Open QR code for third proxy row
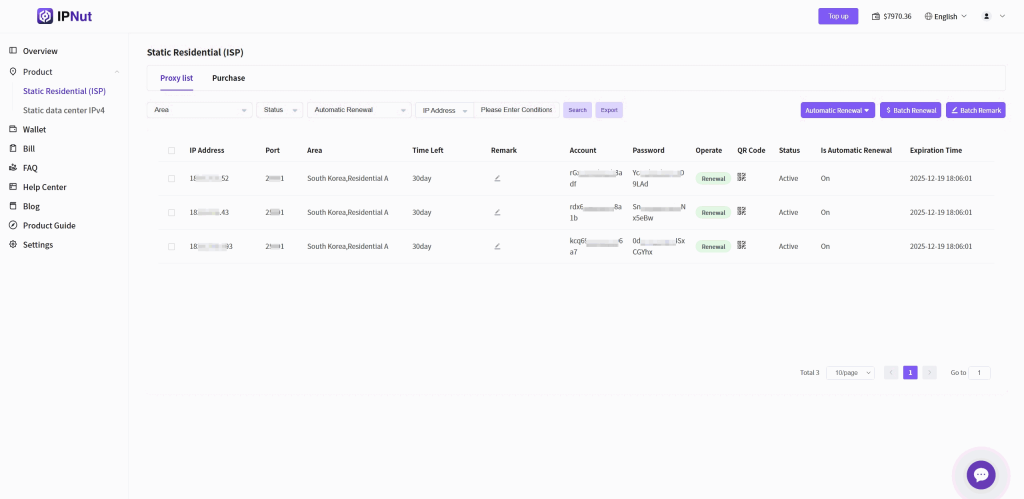The image size is (1024, 499). [x=742, y=246]
